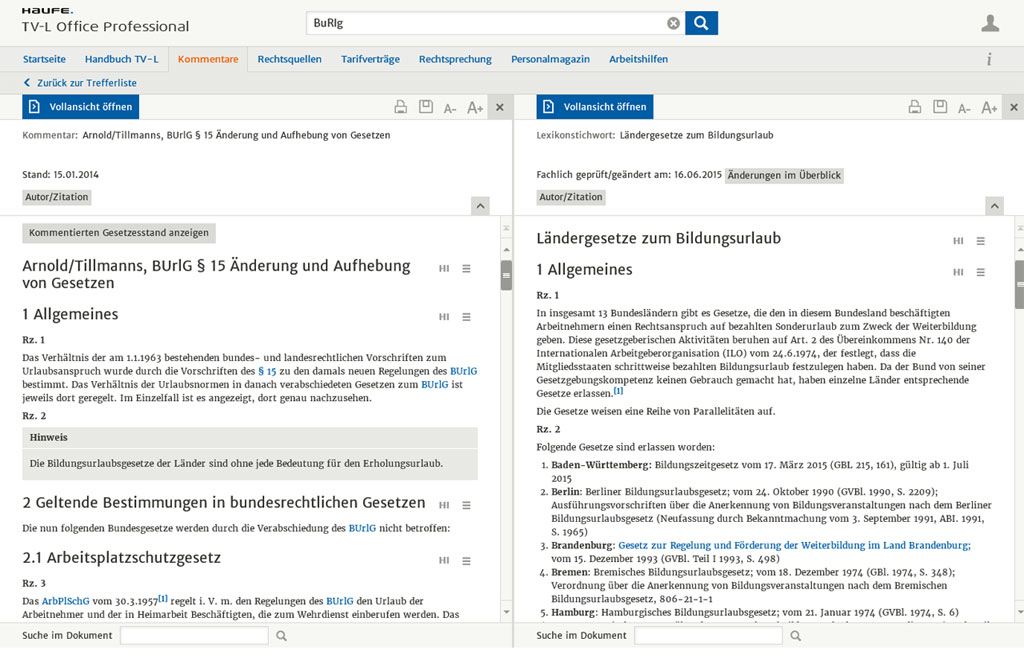Click left panel scroll-up arrow
The image size is (1024, 670).
(506, 250)
